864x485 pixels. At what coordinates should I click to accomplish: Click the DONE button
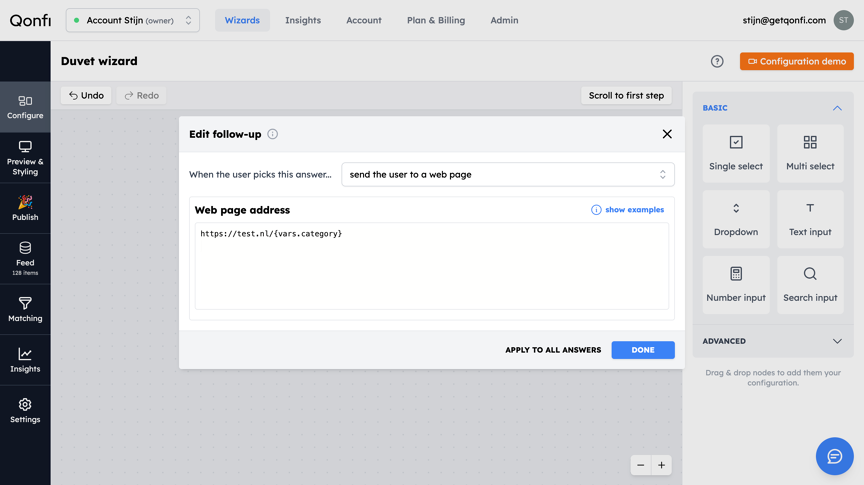[642, 350]
